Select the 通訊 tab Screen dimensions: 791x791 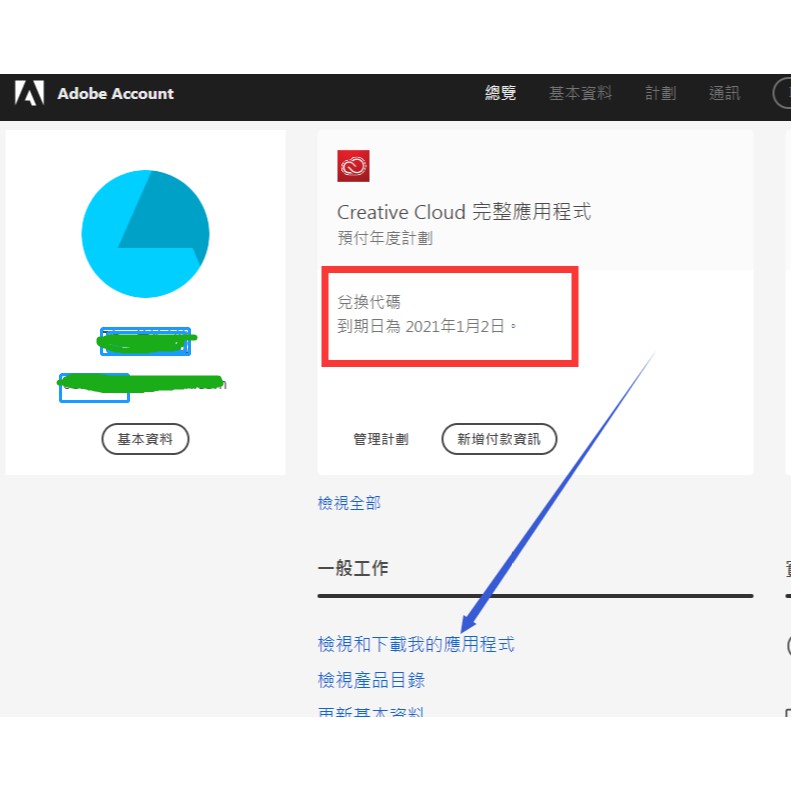tap(724, 94)
